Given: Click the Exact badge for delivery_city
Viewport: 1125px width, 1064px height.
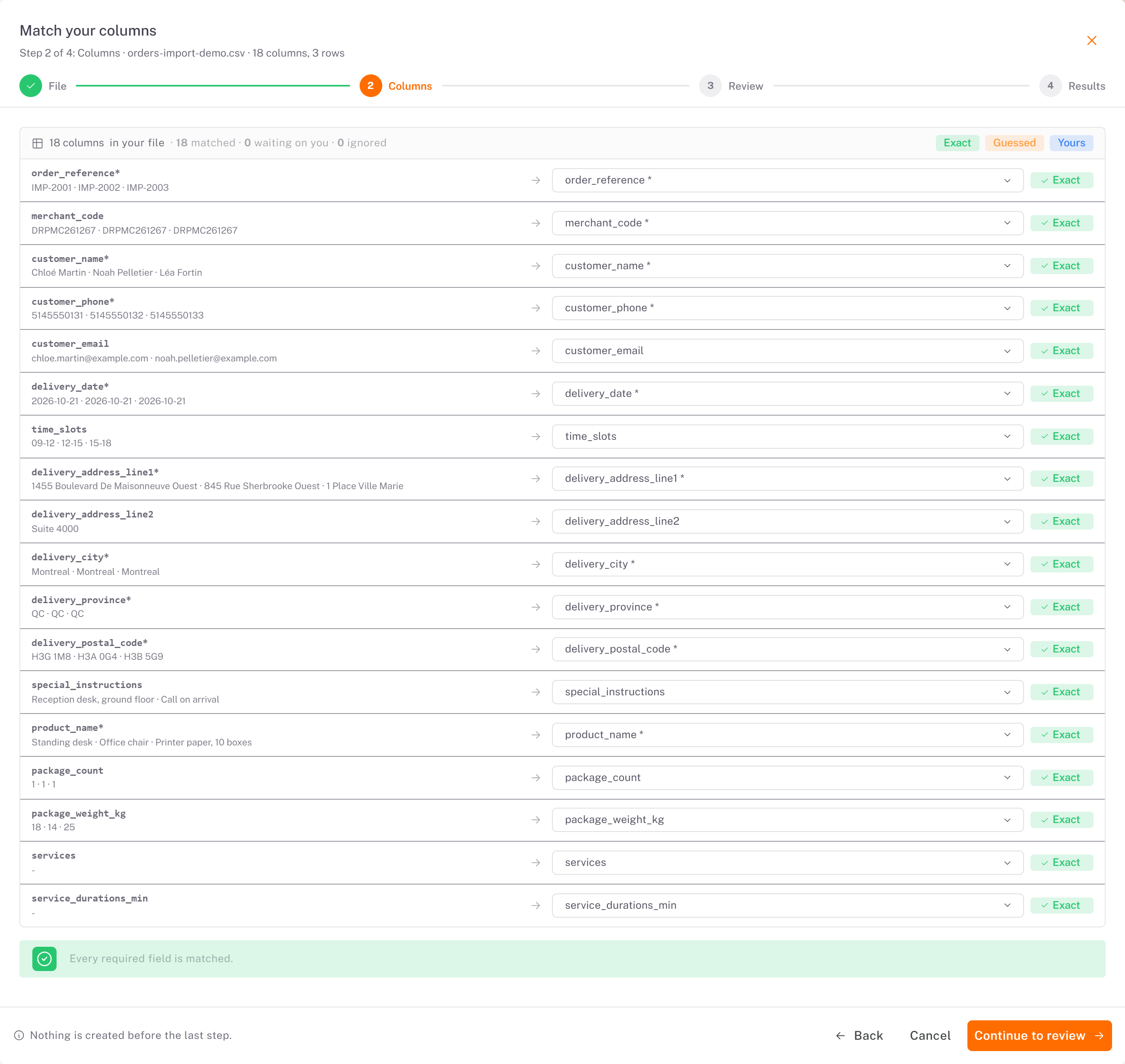Looking at the screenshot, I should pos(1062,564).
